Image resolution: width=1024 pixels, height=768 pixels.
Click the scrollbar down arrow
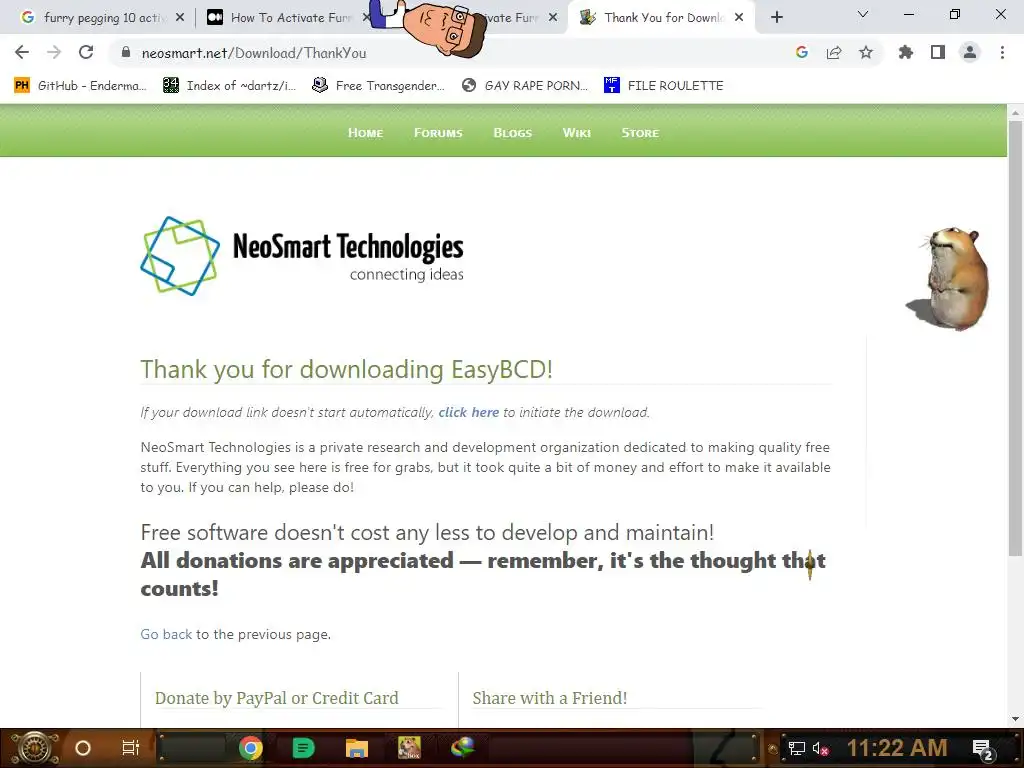1015,719
